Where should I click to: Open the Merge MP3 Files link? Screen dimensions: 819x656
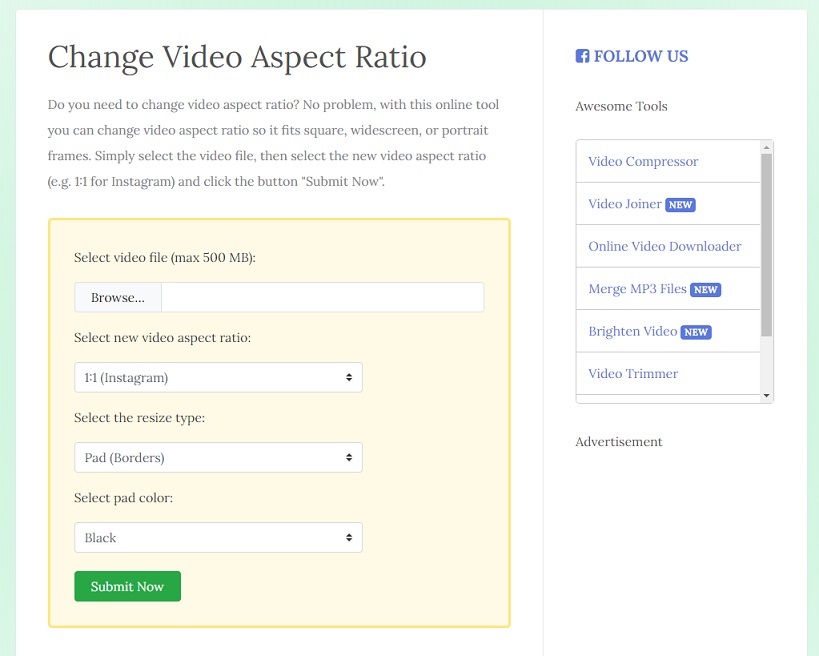(637, 289)
